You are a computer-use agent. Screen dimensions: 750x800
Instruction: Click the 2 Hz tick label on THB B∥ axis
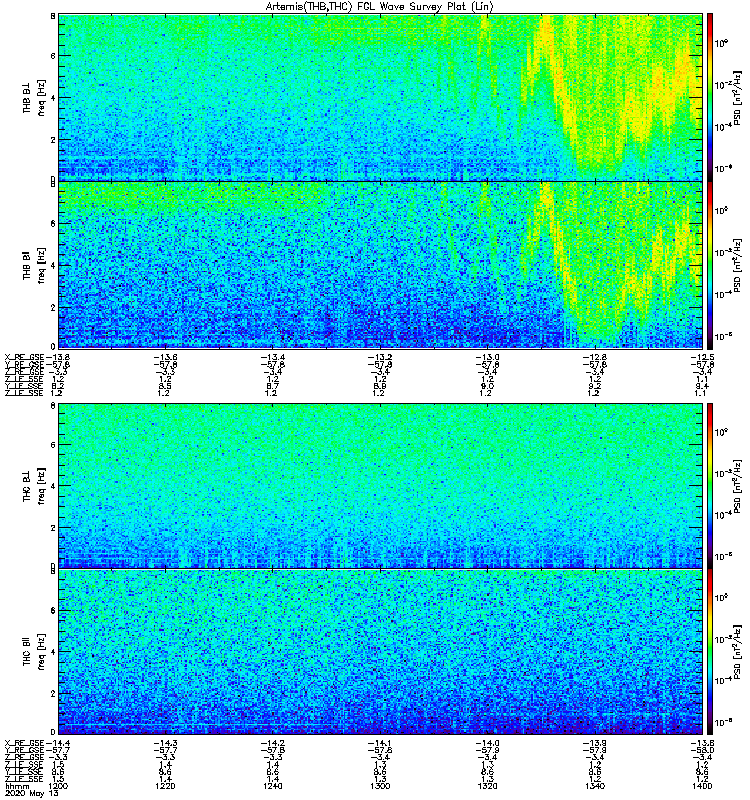tap(53, 307)
